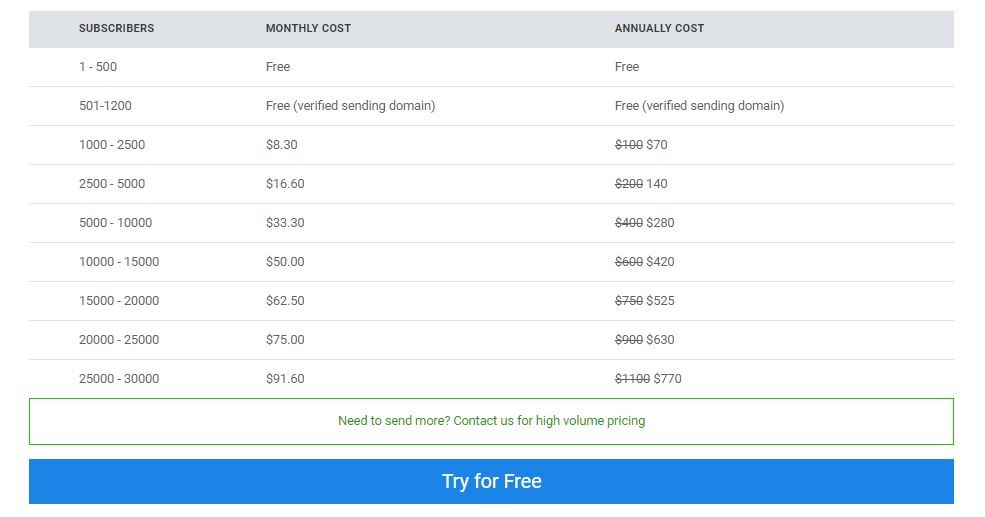The image size is (985, 517).
Task: Click the discounted $280 annual price
Action: (x=660, y=222)
